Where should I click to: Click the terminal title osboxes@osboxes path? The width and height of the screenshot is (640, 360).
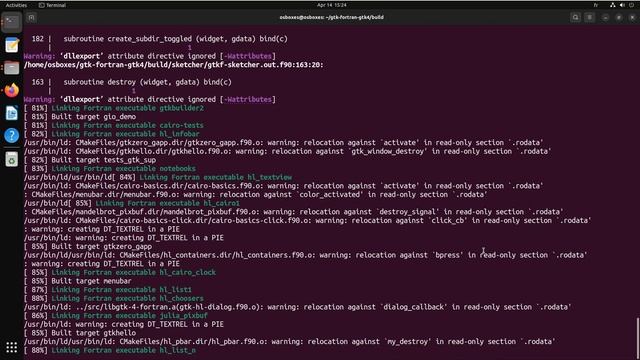tap(331, 17)
